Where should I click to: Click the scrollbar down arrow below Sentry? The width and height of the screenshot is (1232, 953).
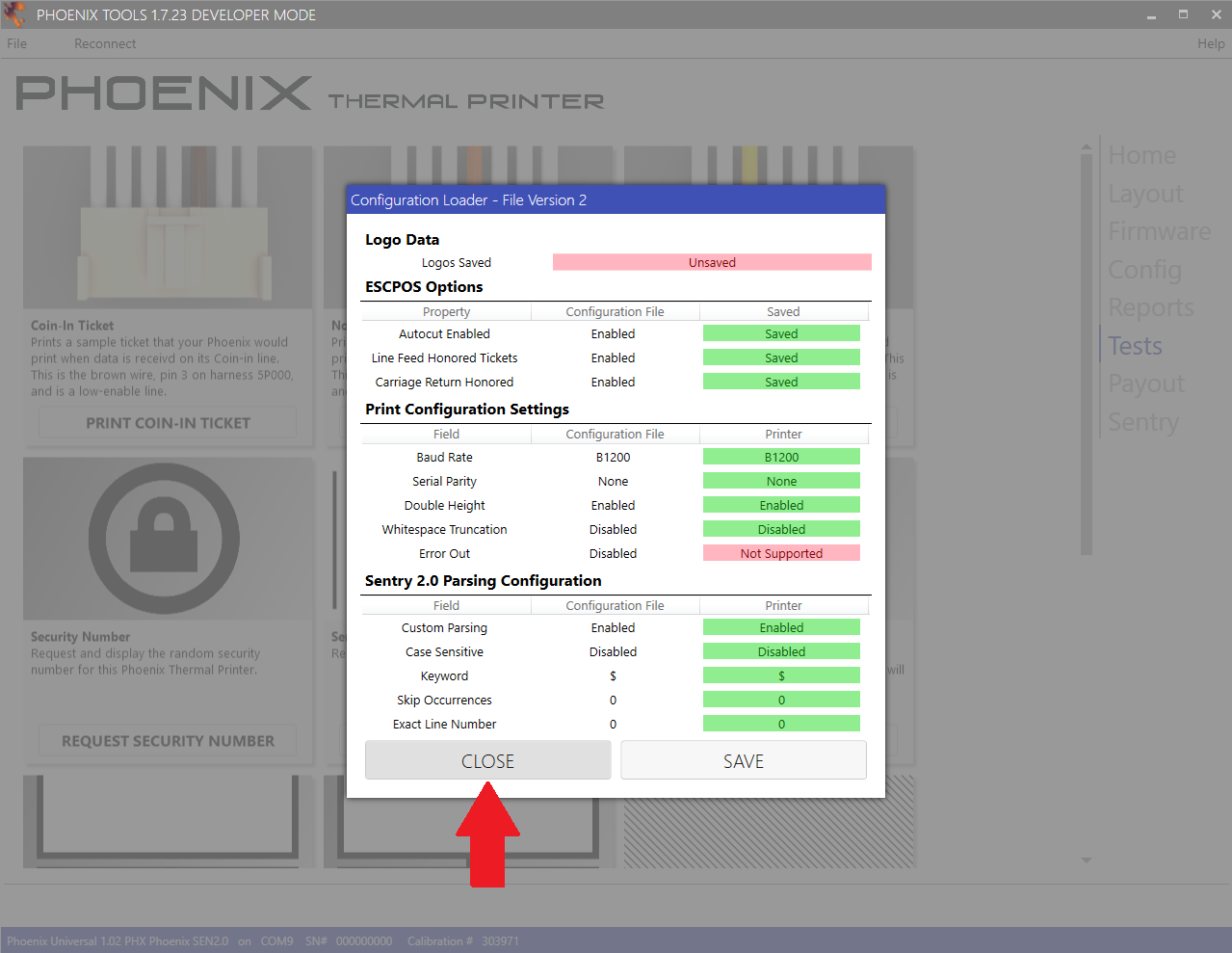pyautogui.click(x=1086, y=860)
